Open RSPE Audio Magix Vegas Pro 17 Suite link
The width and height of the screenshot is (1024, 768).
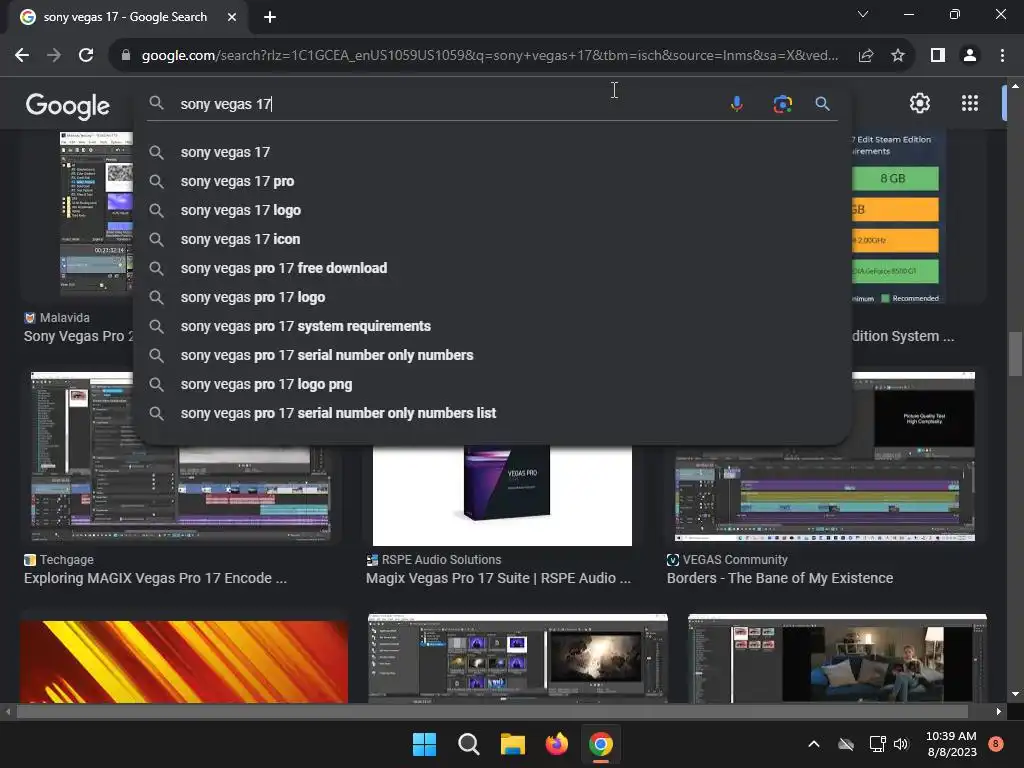tap(498, 579)
